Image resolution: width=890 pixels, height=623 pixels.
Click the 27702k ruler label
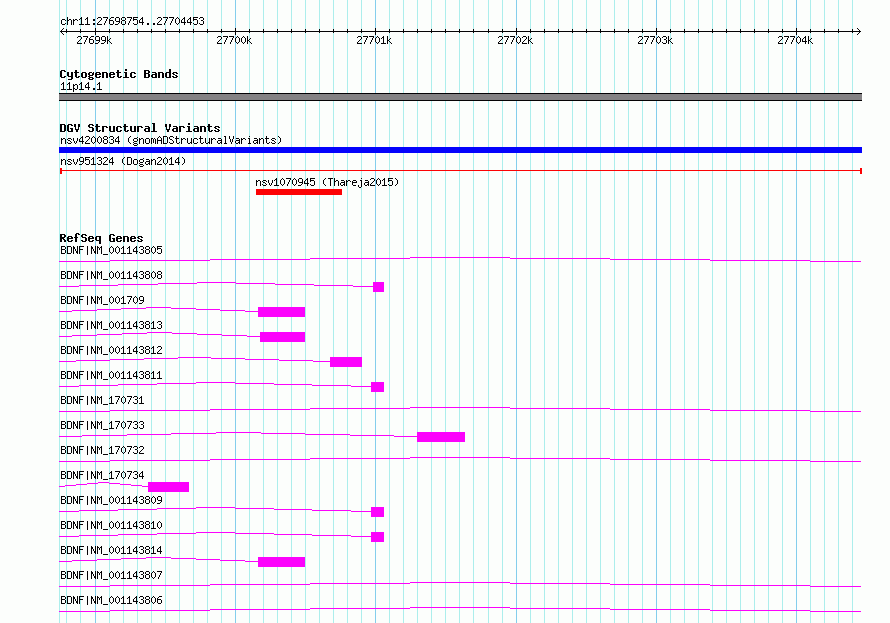click(515, 40)
